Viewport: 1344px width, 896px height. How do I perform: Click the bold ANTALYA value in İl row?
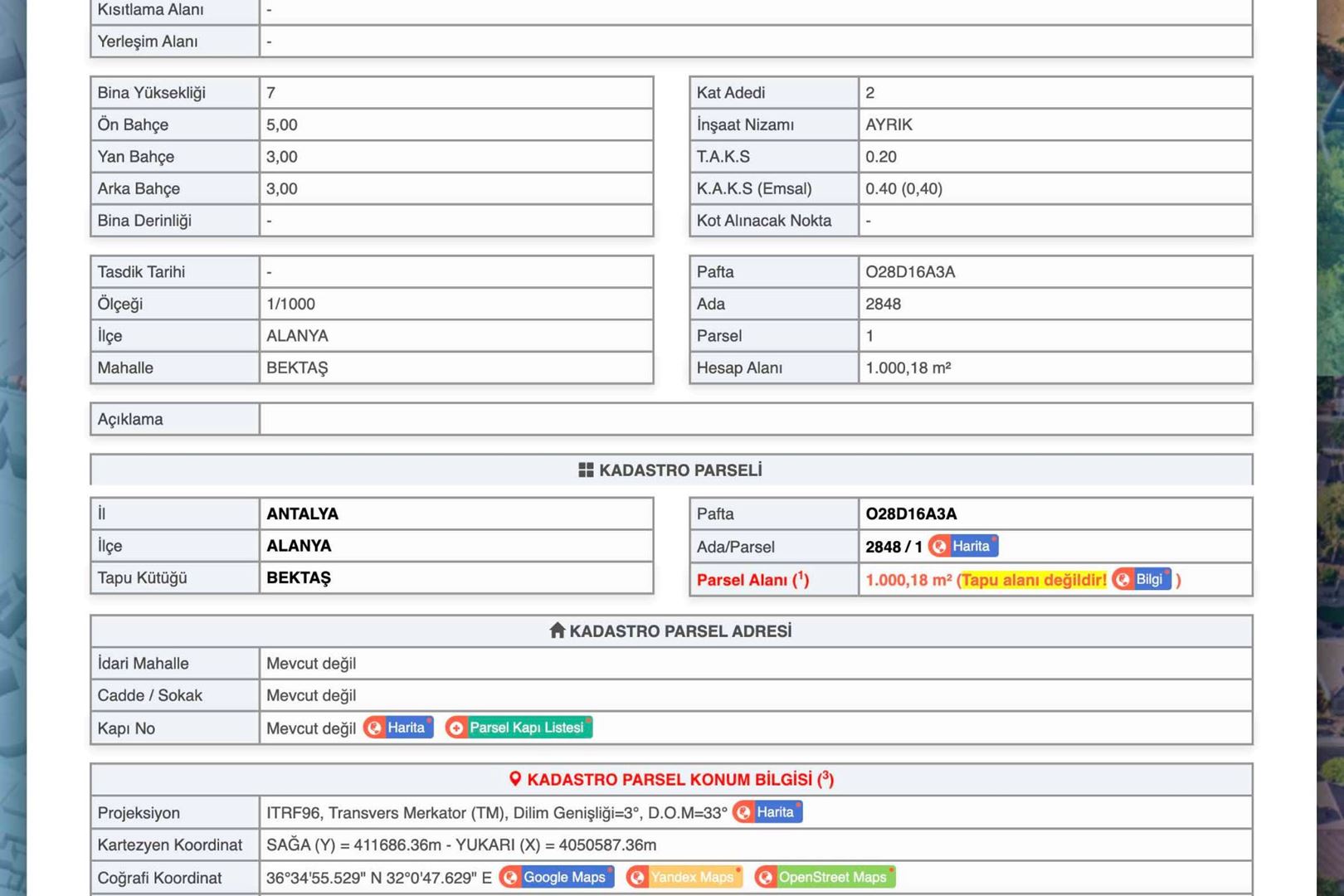pyautogui.click(x=302, y=514)
